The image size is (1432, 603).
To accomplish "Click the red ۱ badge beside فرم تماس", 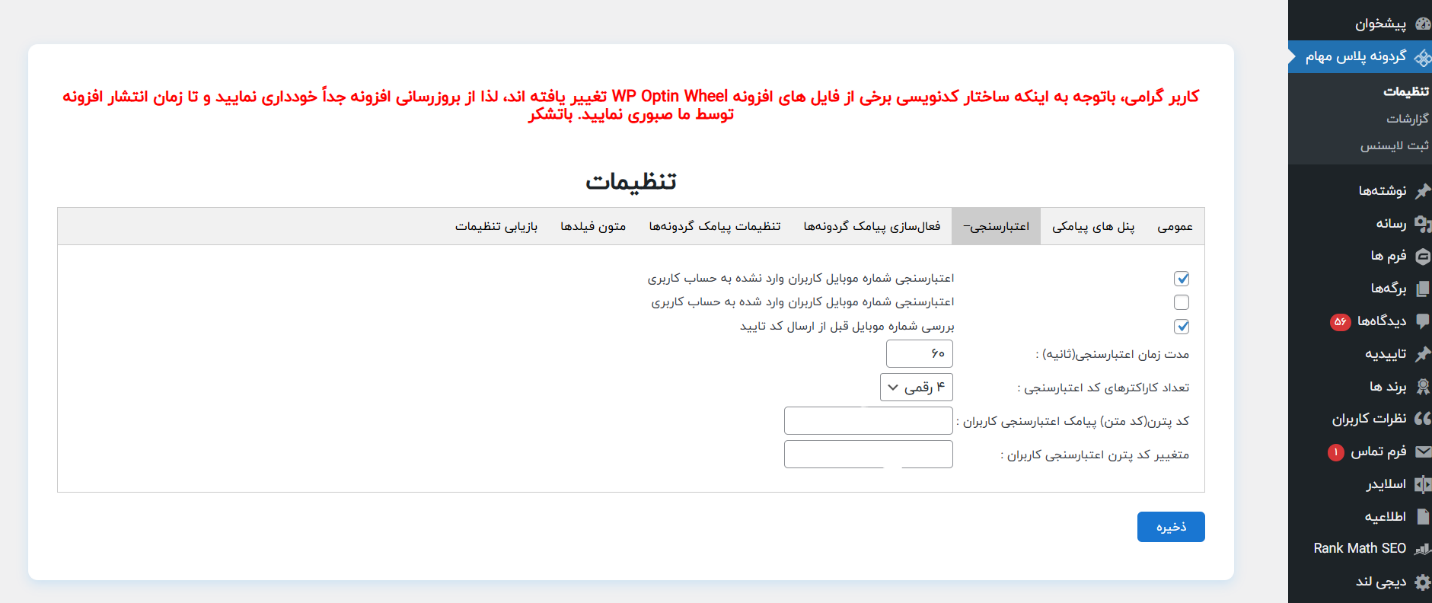I will point(1336,453).
